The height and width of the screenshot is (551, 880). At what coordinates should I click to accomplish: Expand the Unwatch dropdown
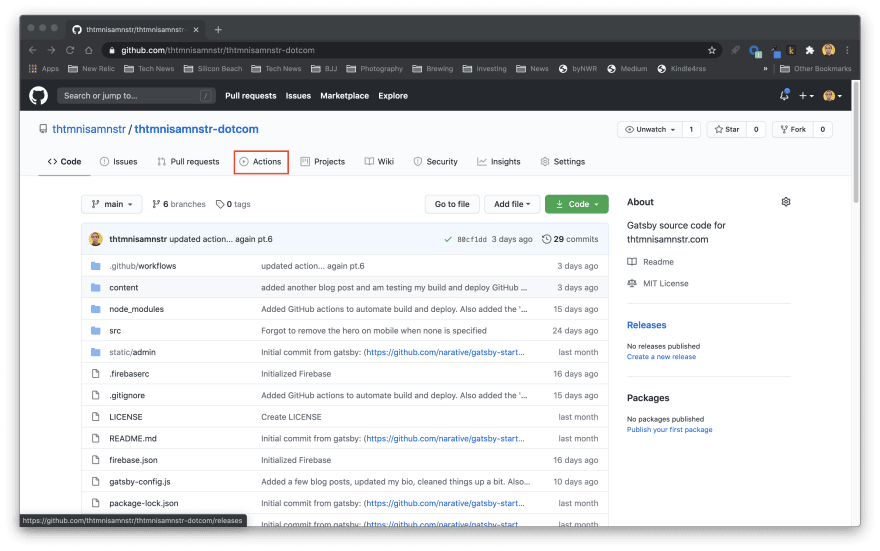coord(647,129)
